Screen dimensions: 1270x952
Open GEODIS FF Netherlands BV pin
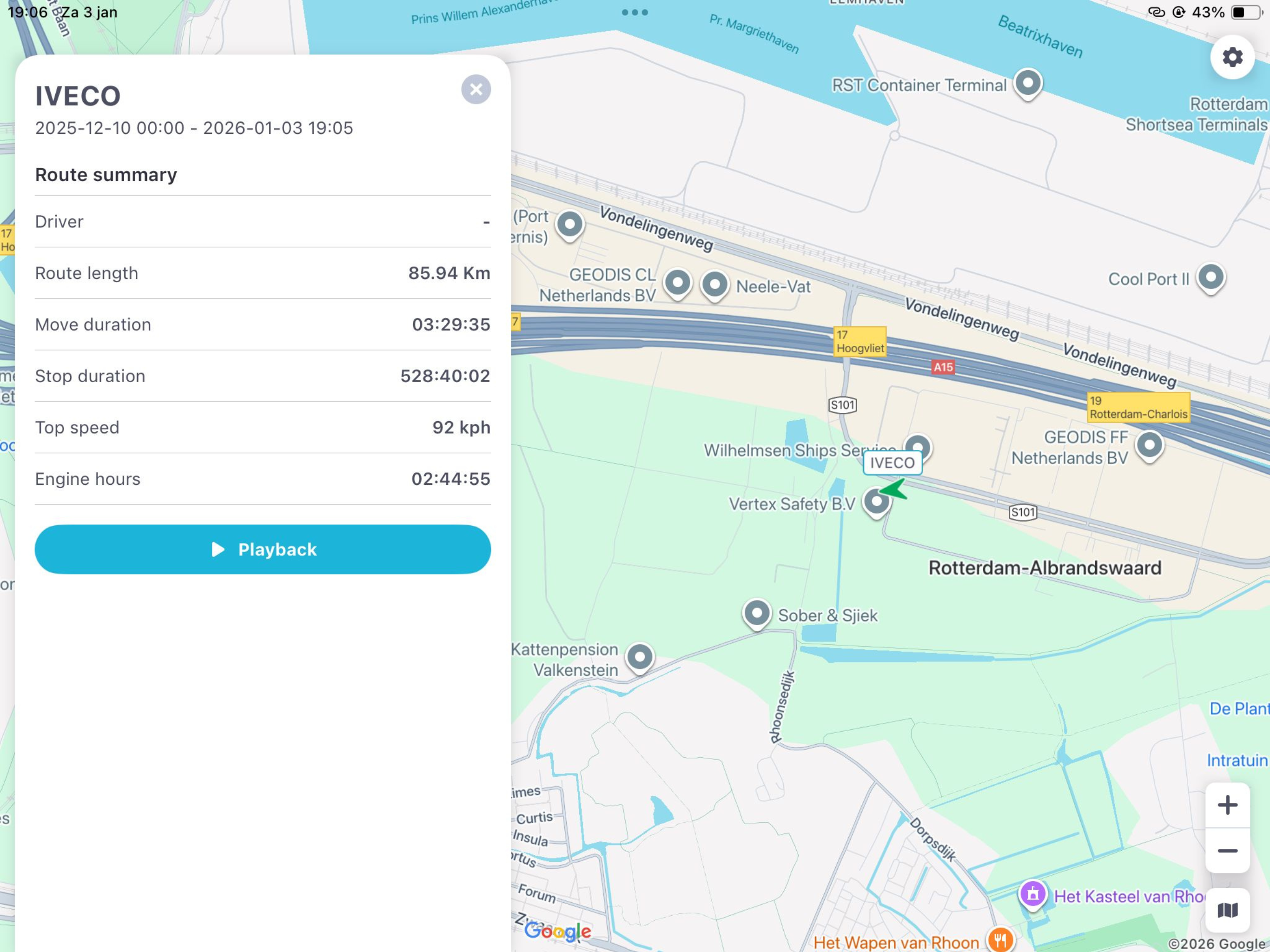pos(1150,447)
